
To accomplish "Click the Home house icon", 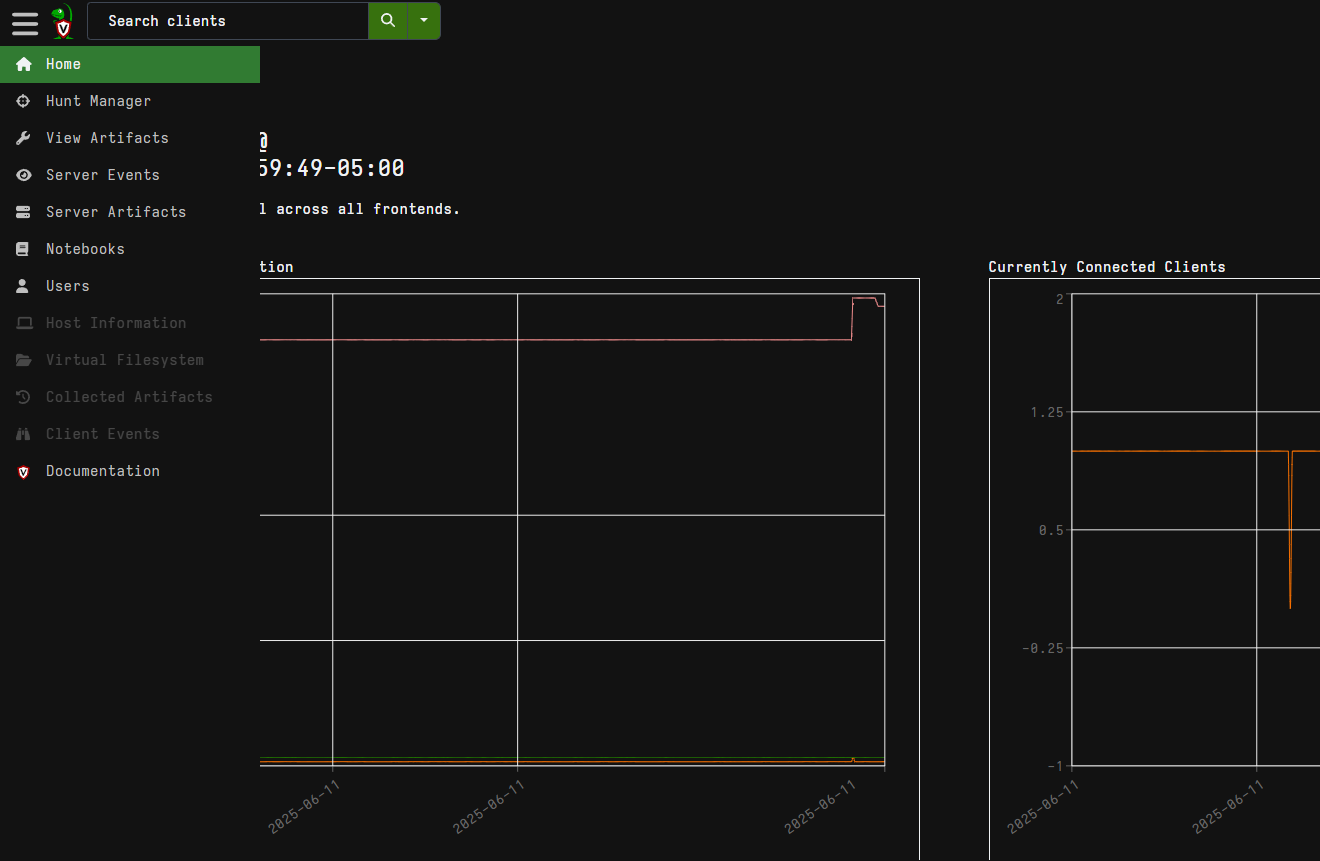I will [x=24, y=64].
